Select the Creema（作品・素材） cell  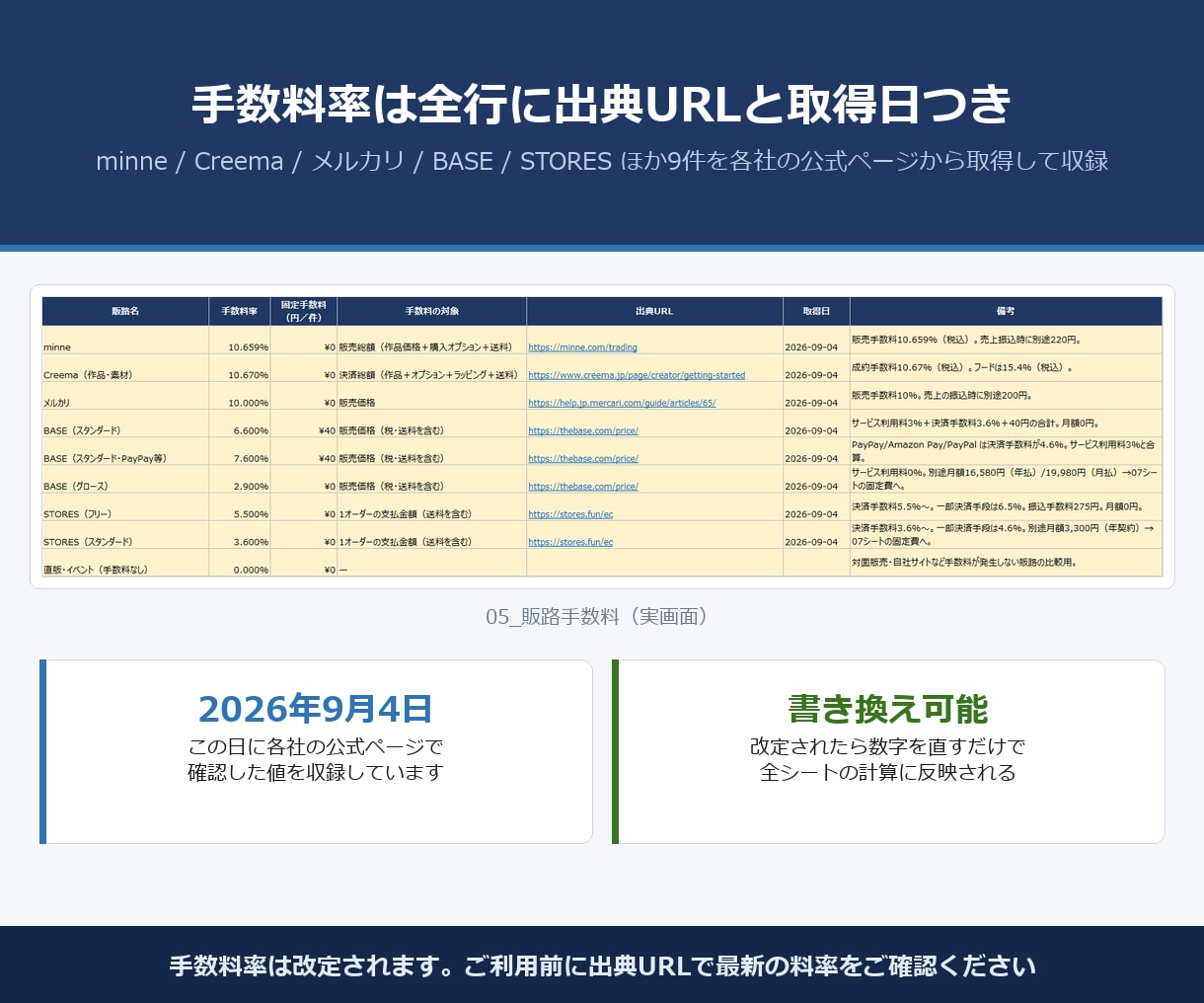coord(125,367)
